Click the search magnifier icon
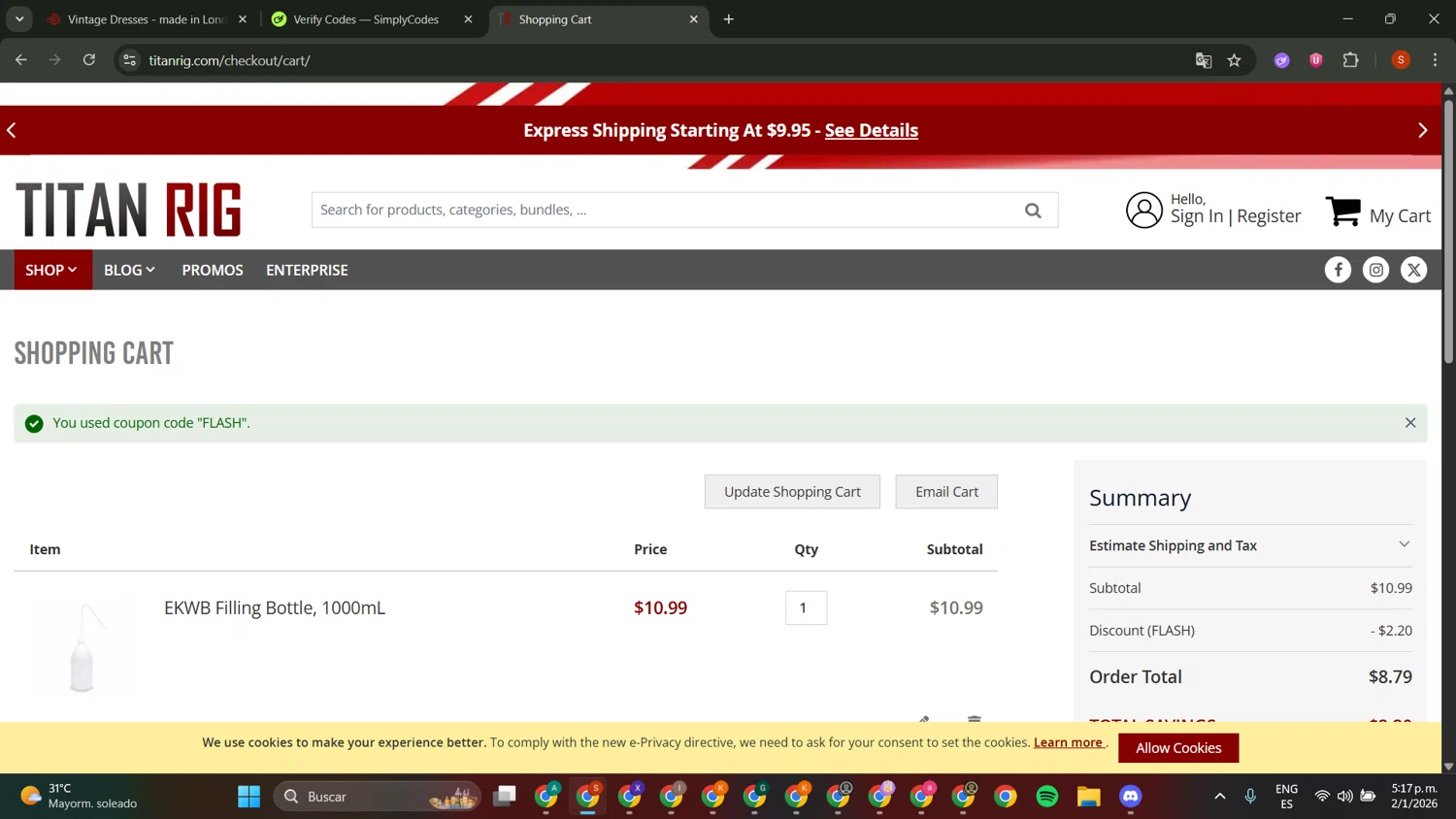1456x819 pixels. pos(1033,210)
